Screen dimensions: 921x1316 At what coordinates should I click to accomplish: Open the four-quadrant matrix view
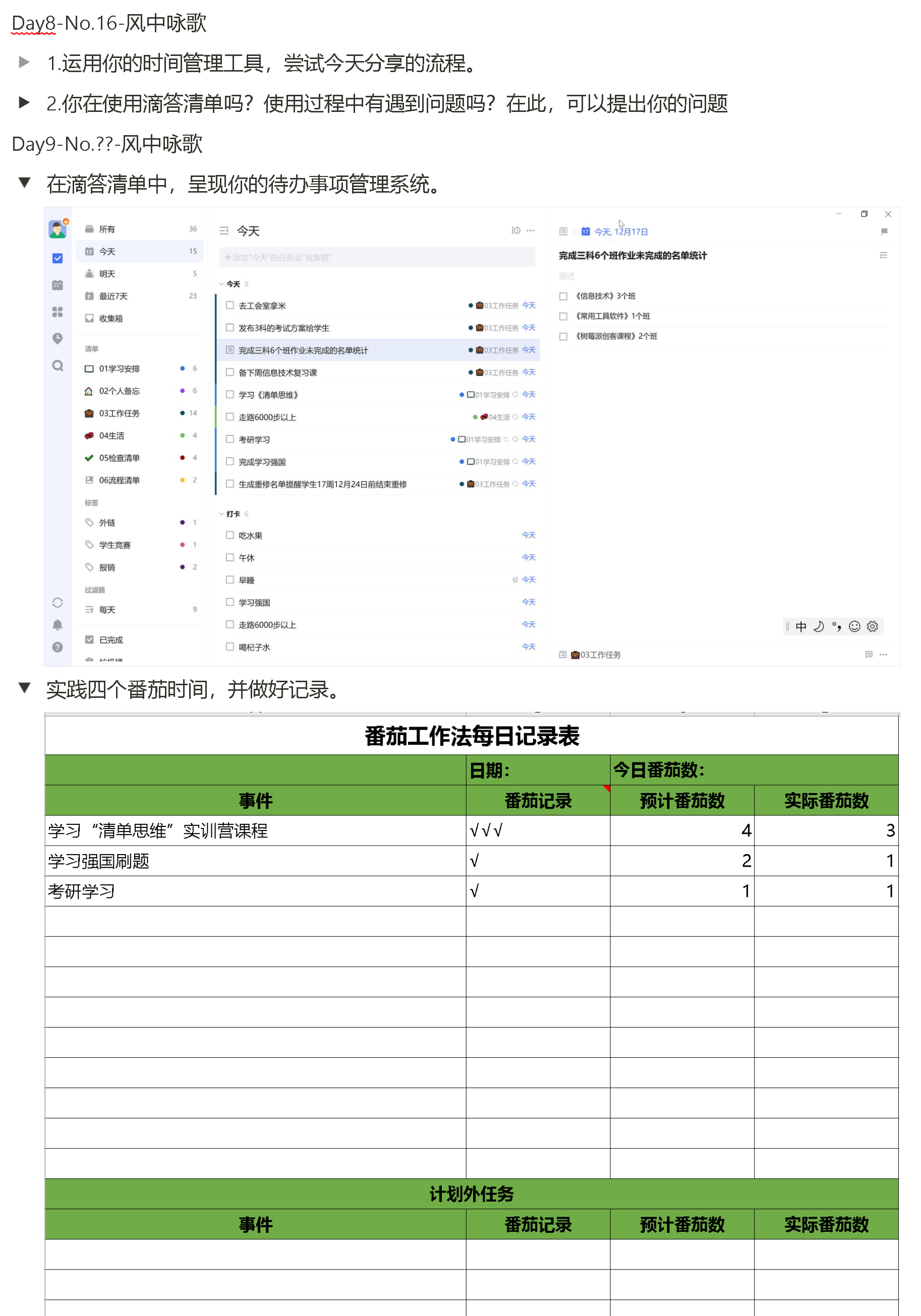point(57,312)
